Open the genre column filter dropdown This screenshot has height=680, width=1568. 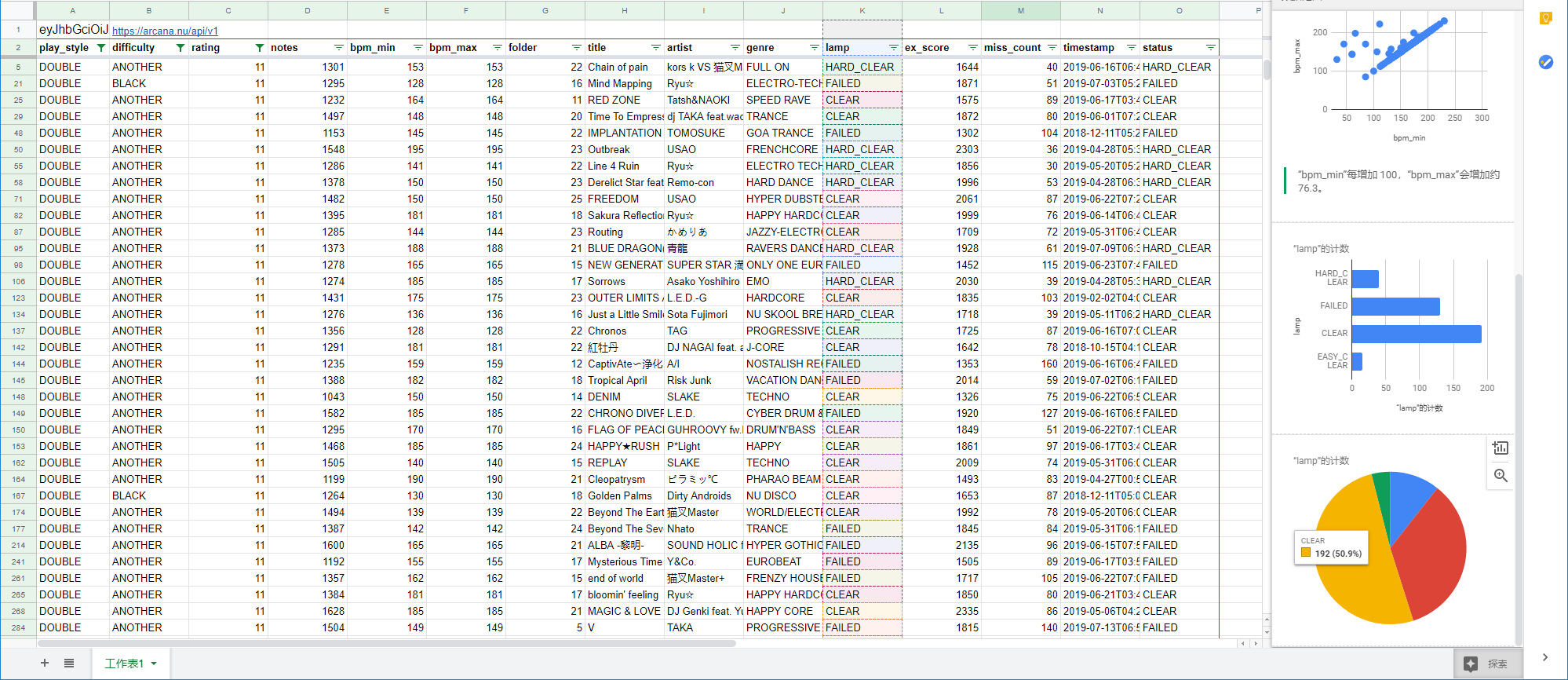814,48
